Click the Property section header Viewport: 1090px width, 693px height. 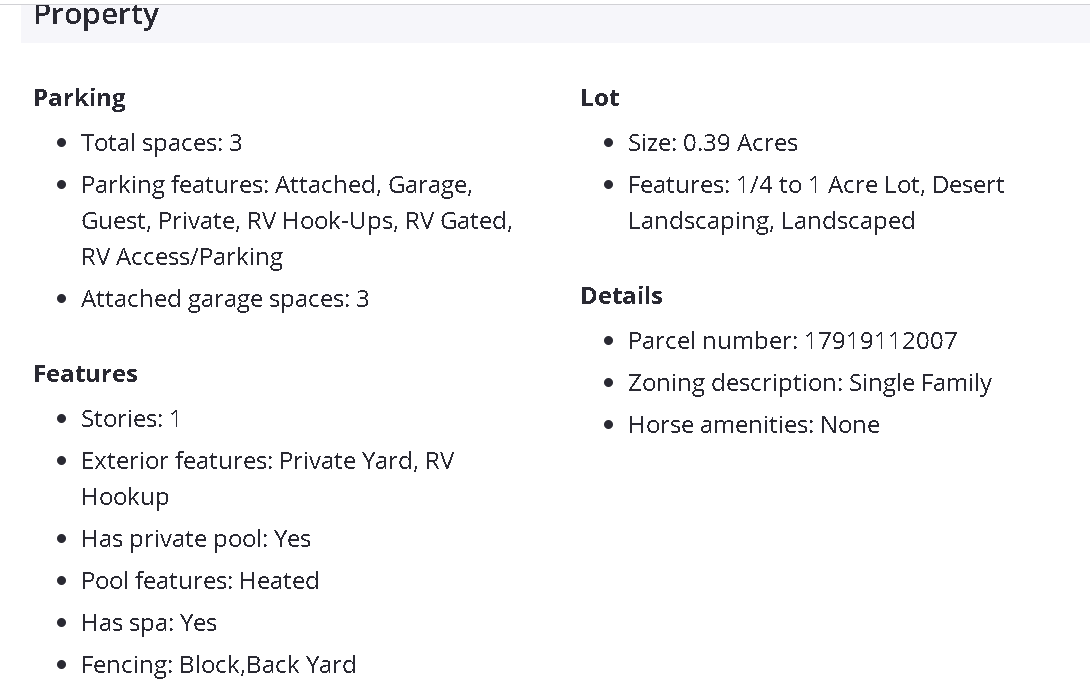(x=96, y=16)
